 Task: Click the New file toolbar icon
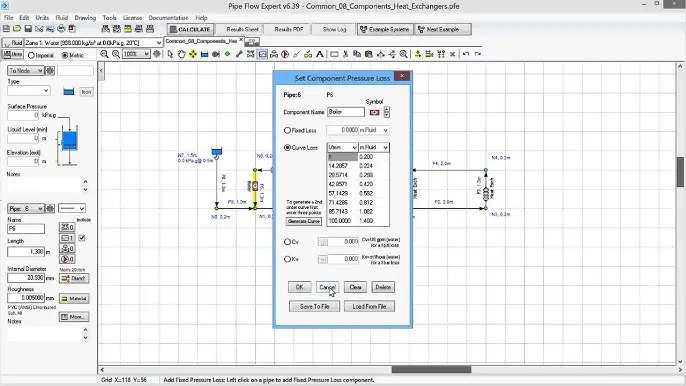coord(6,29)
